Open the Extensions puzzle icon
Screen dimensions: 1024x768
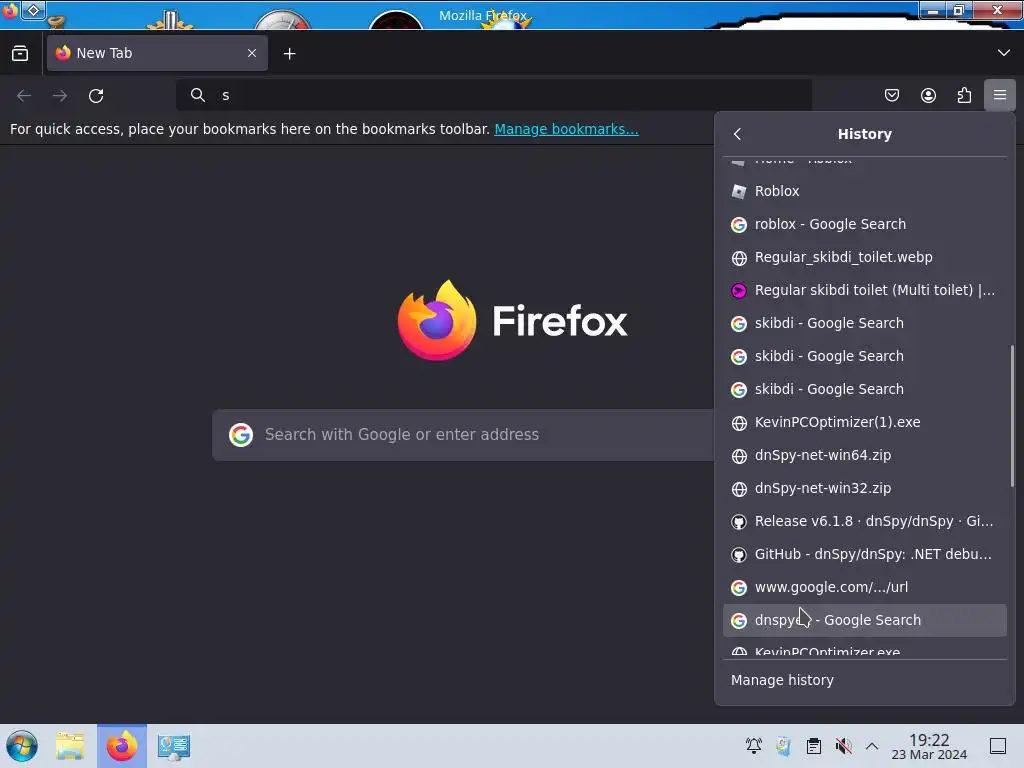964,95
